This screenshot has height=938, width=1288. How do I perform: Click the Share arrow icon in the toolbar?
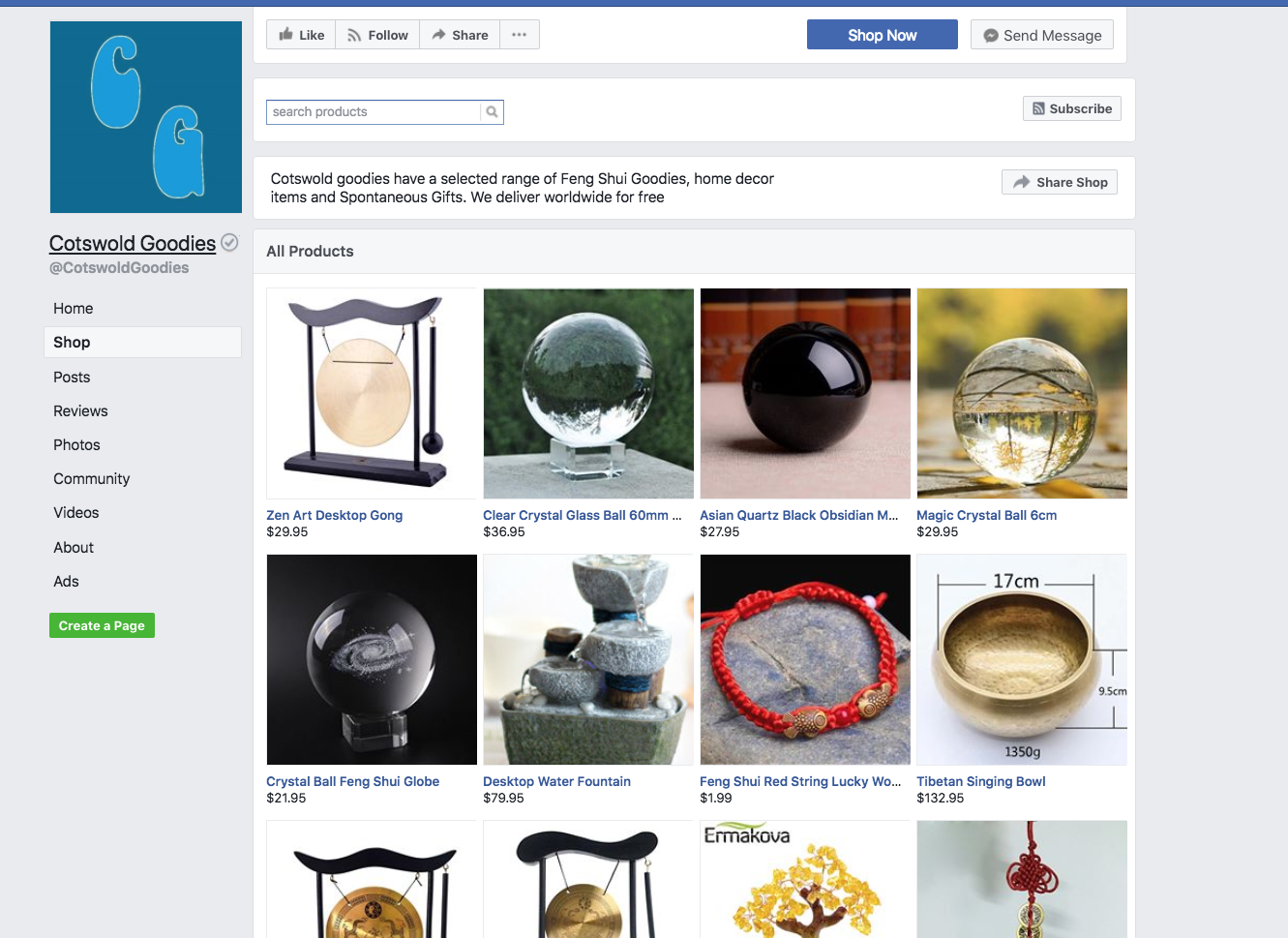click(439, 34)
